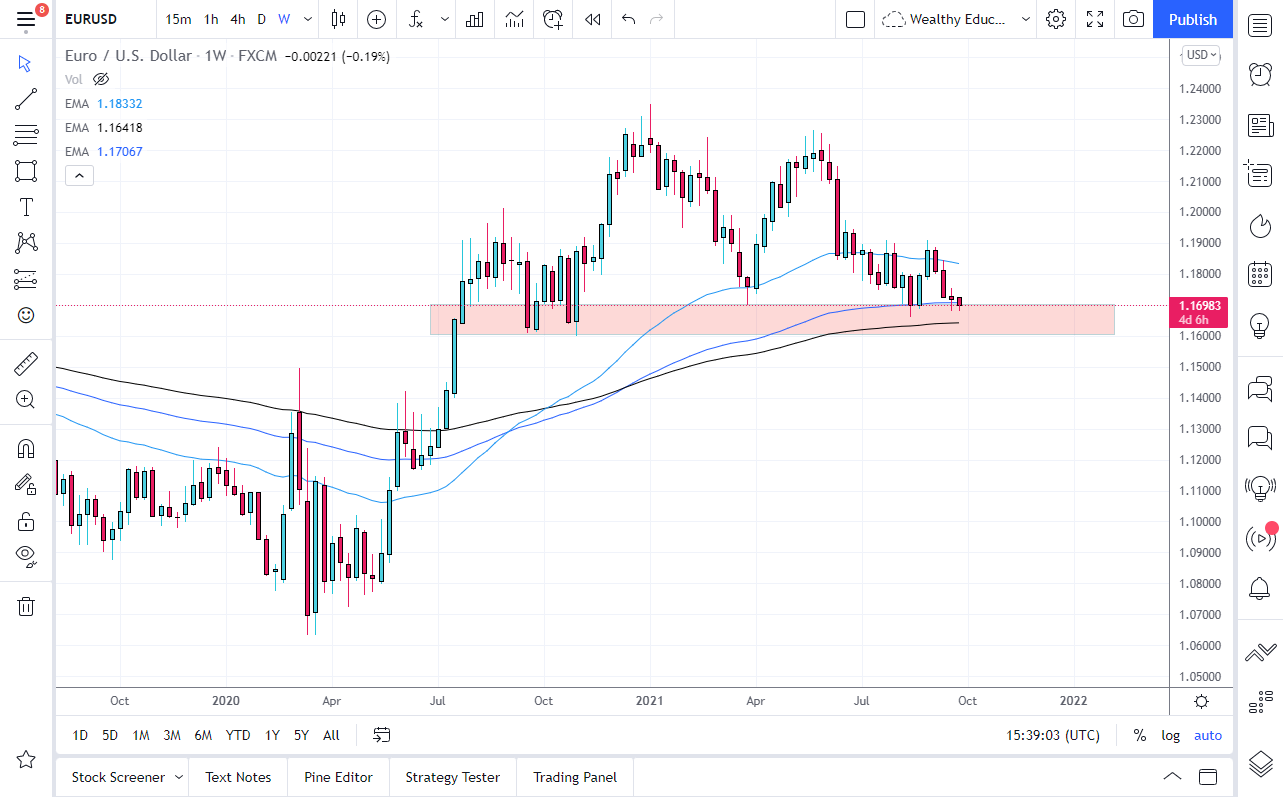Select the 1Y date range
1283x797 pixels.
coord(271,735)
